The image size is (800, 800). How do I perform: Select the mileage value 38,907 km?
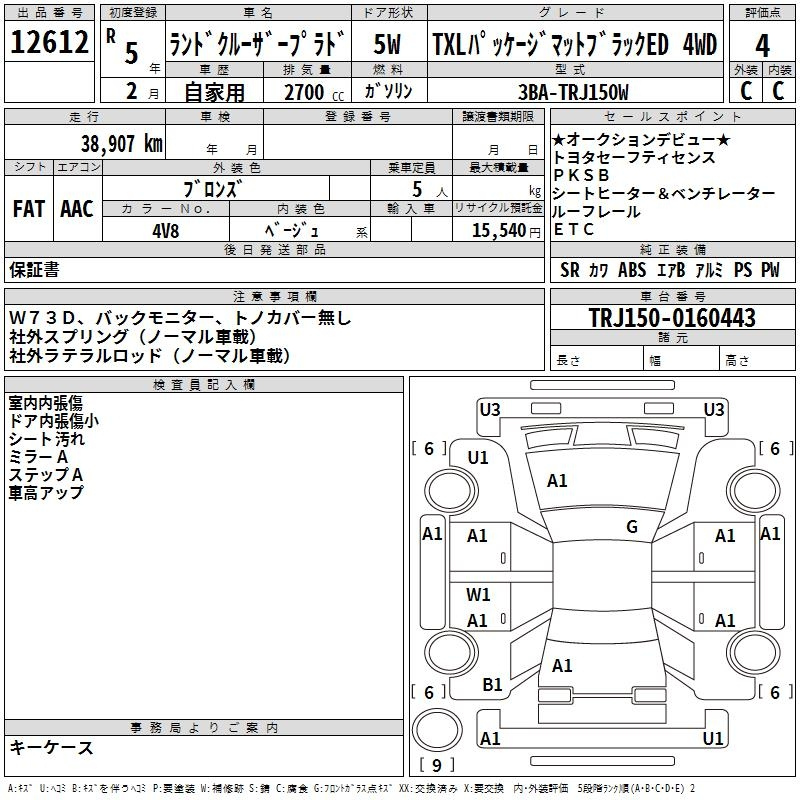coord(122,143)
